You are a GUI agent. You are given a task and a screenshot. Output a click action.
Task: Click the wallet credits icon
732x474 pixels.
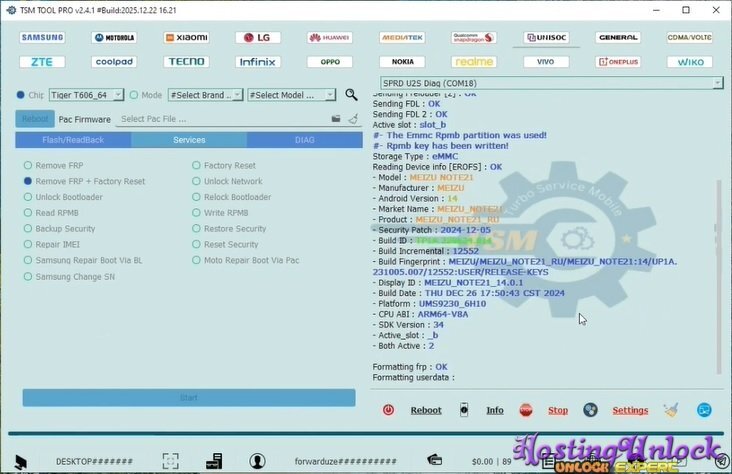pos(434,460)
